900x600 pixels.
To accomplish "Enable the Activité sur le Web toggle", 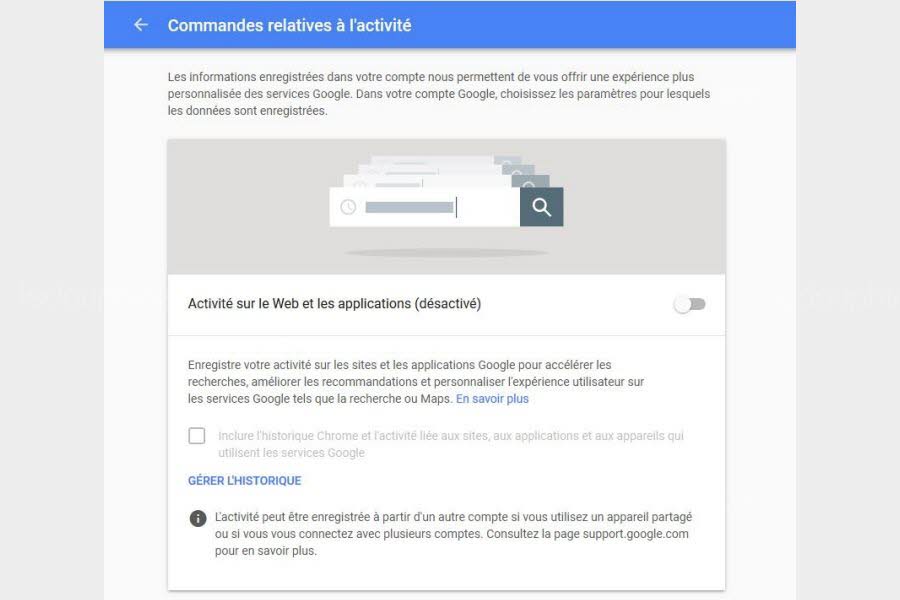I will [x=690, y=304].
